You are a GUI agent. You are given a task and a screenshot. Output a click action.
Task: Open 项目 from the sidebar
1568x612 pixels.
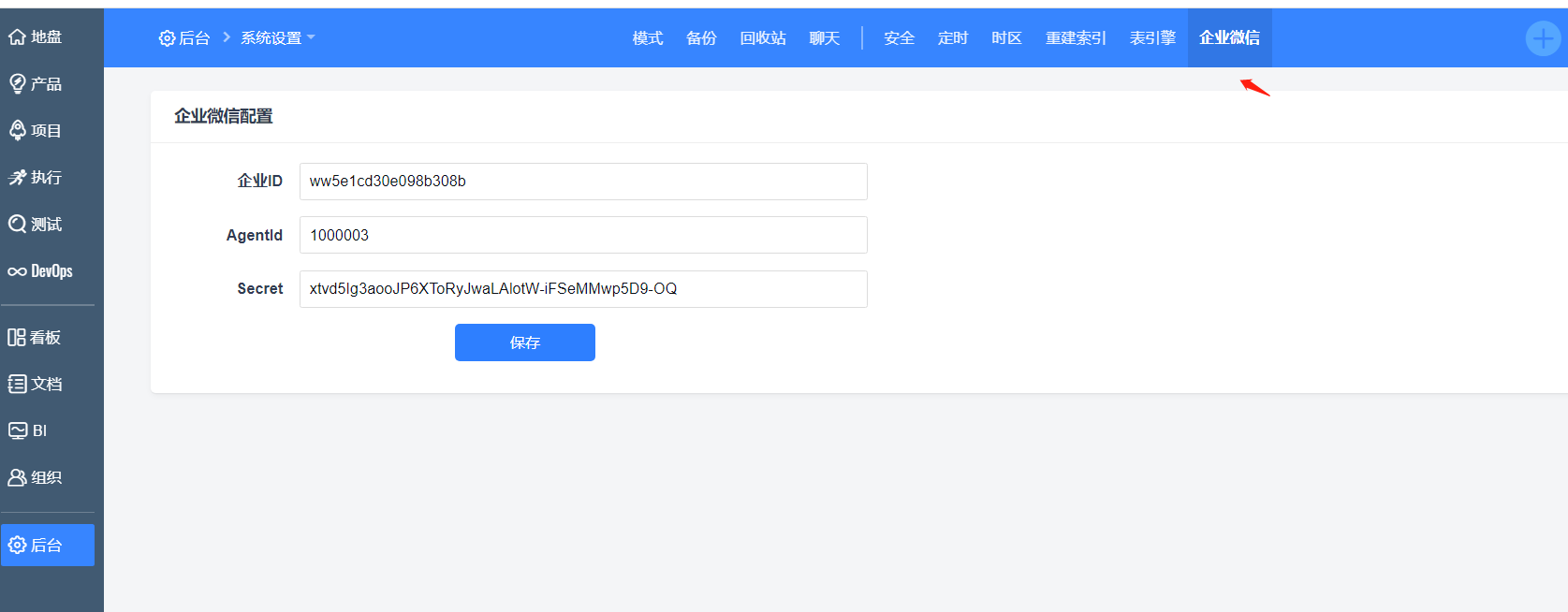coord(36,131)
